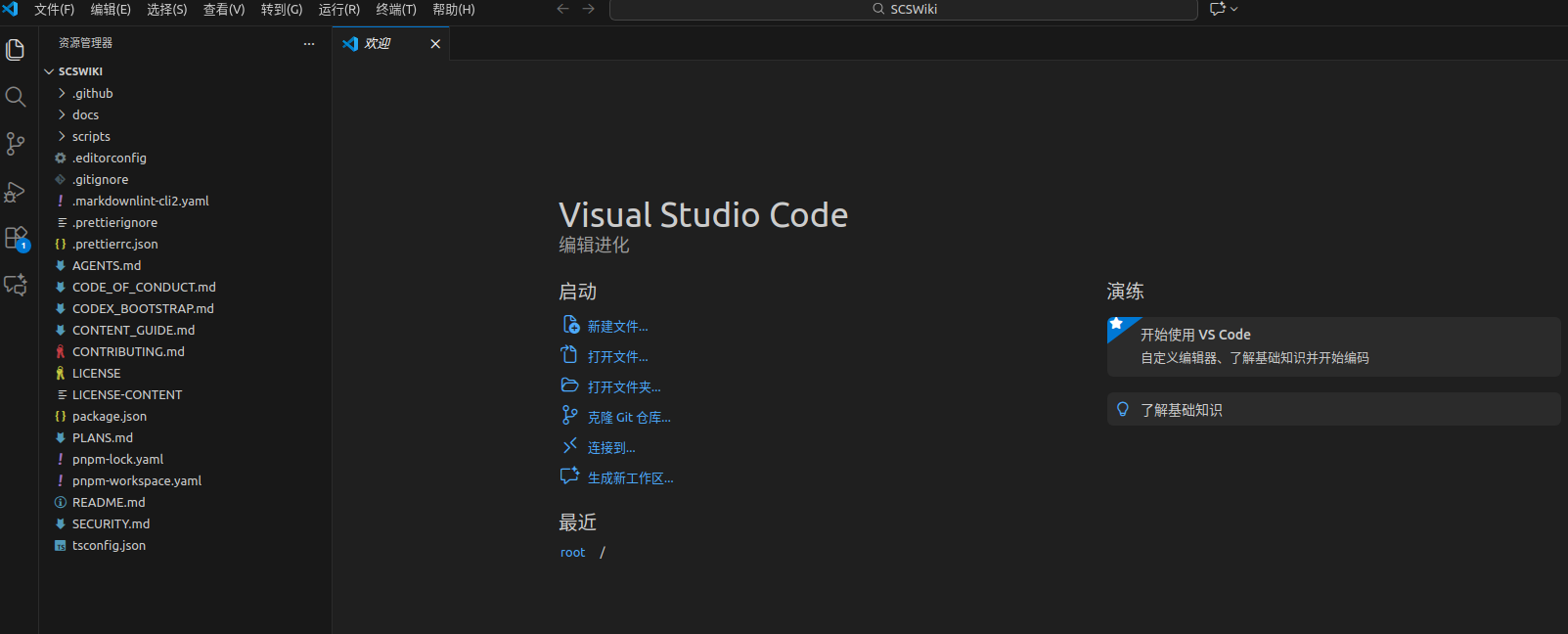Go back with the left arrow
Screen dimensions: 1568x634
[562, 9]
